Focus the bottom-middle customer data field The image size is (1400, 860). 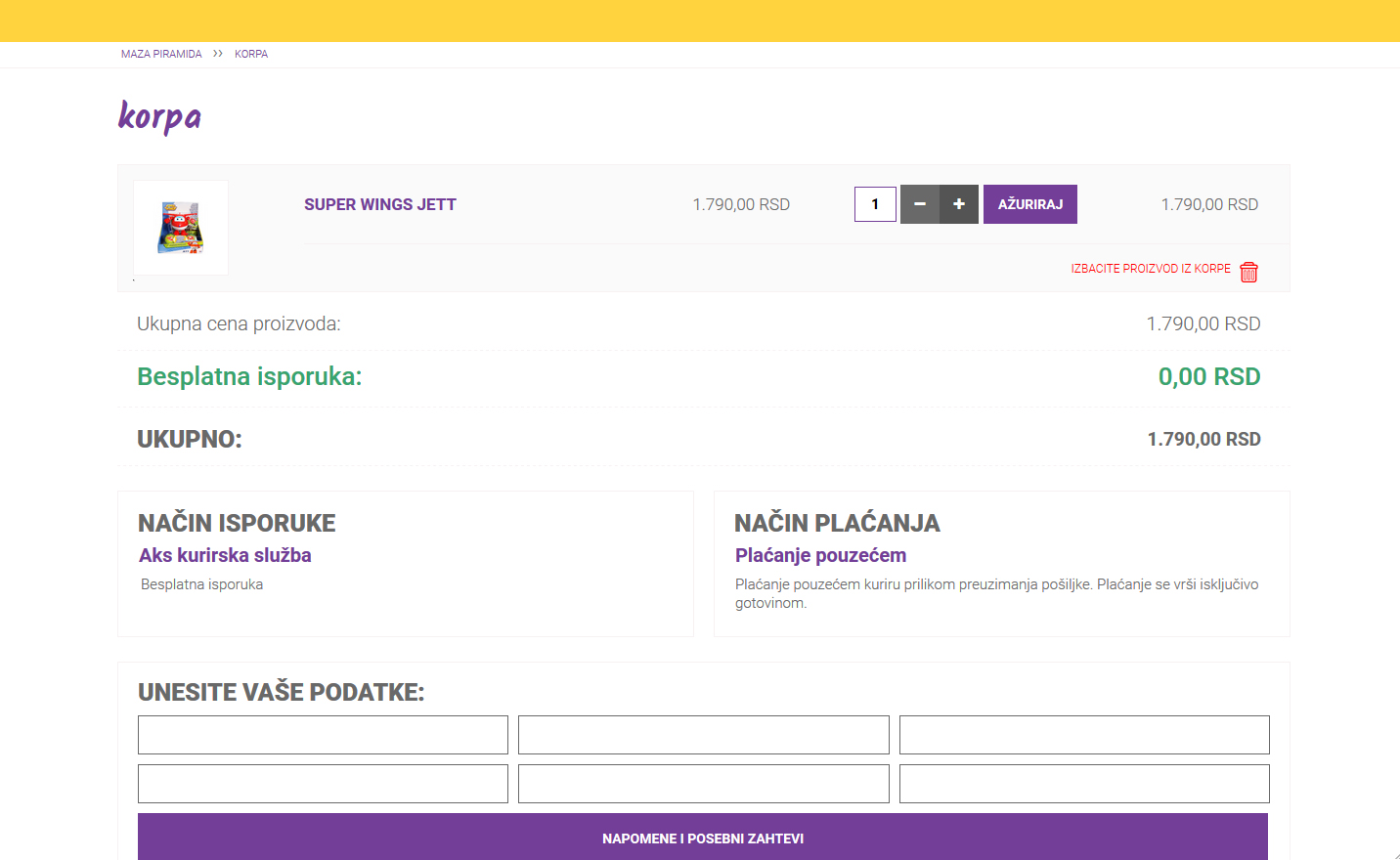click(x=703, y=784)
